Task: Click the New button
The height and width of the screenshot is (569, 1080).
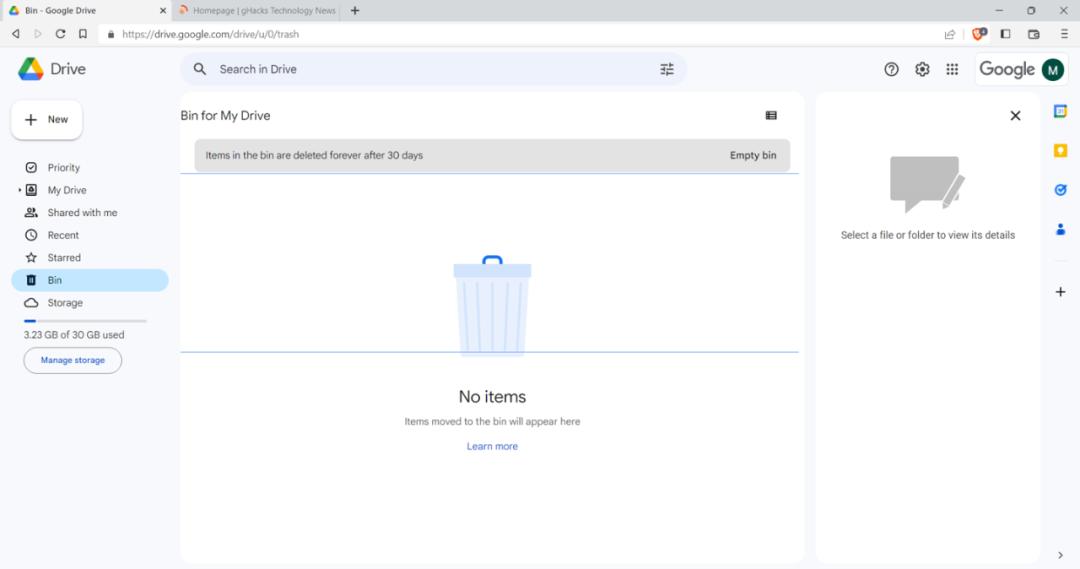Action: point(46,120)
